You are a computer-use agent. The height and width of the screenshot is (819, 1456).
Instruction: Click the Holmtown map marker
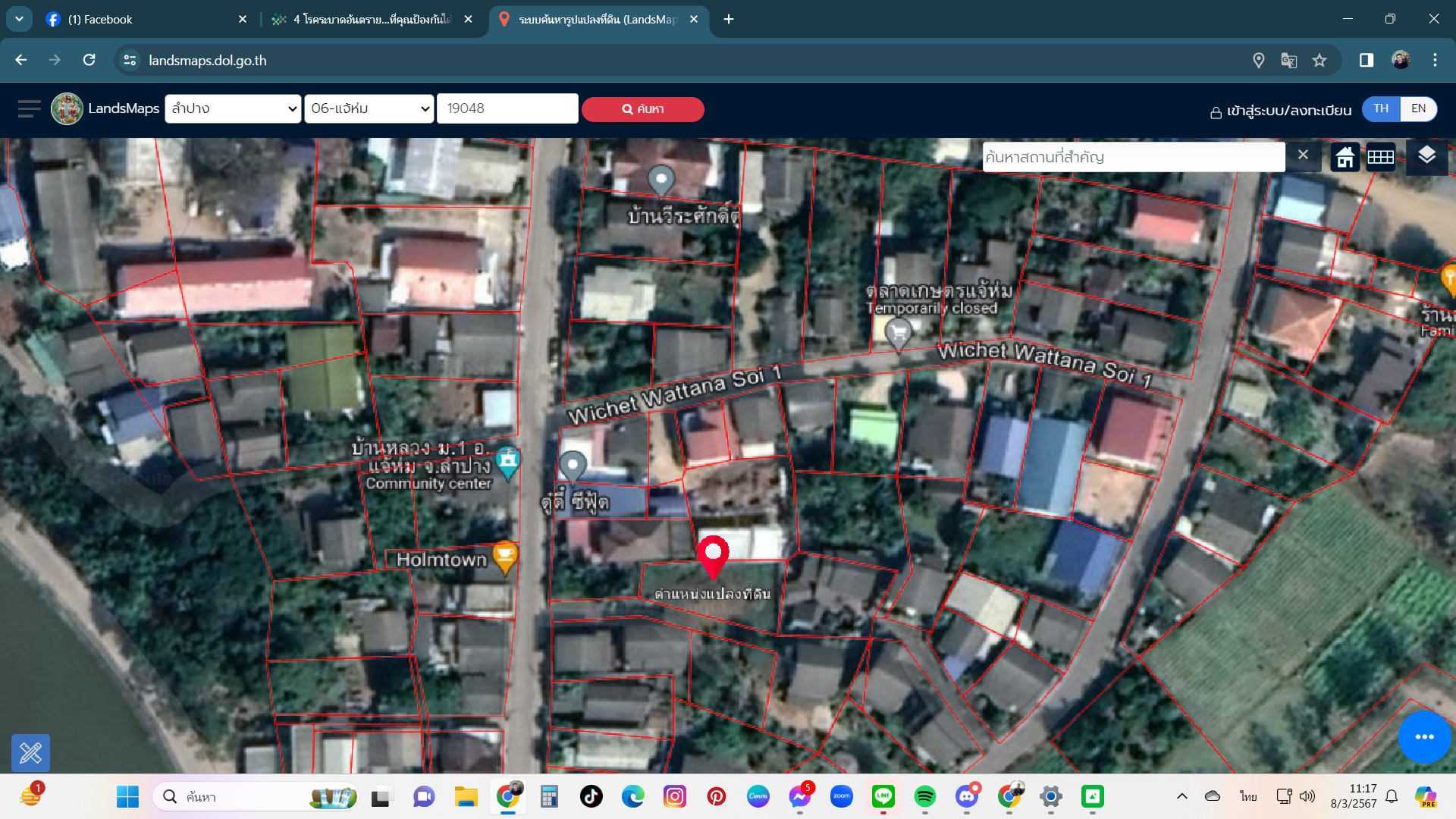pyautogui.click(x=505, y=558)
